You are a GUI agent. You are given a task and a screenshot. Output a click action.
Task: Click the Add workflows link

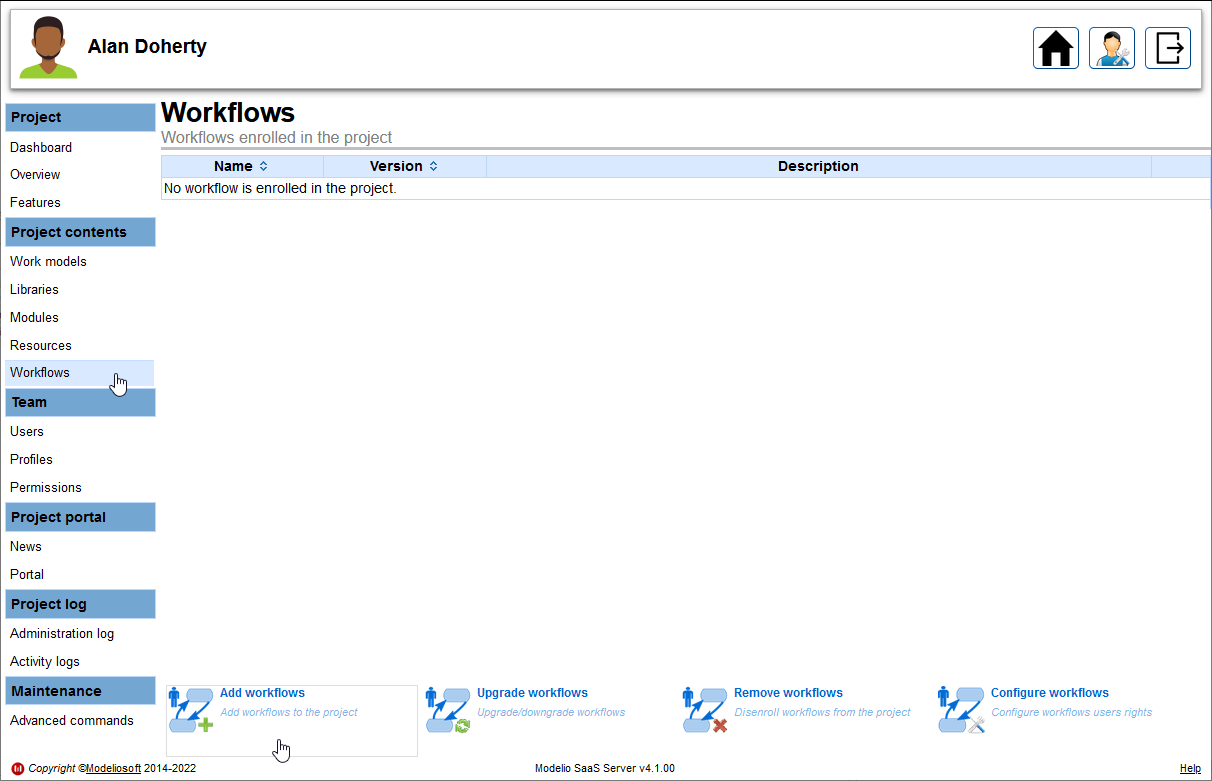tap(262, 693)
